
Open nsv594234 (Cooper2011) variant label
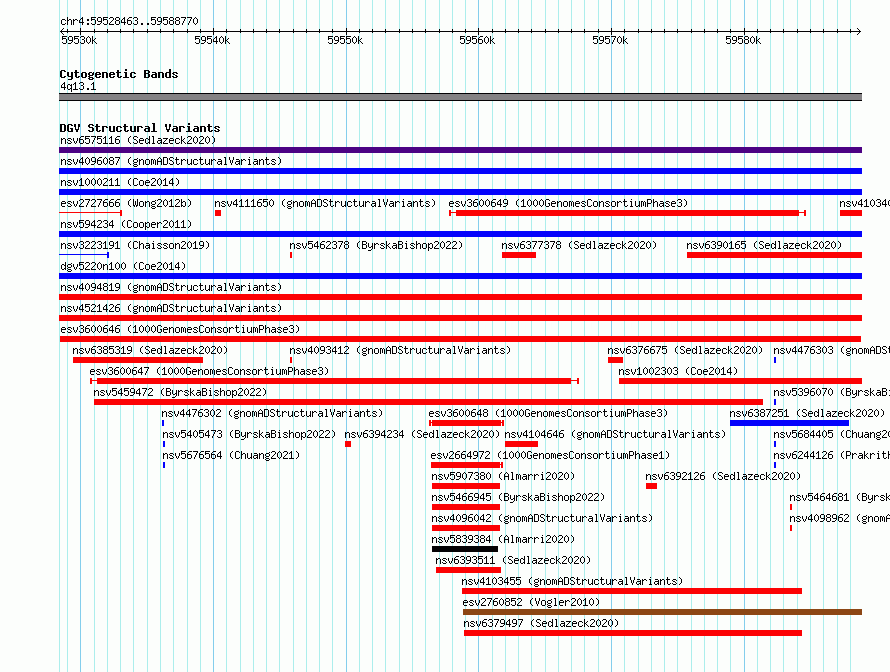(x=126, y=224)
